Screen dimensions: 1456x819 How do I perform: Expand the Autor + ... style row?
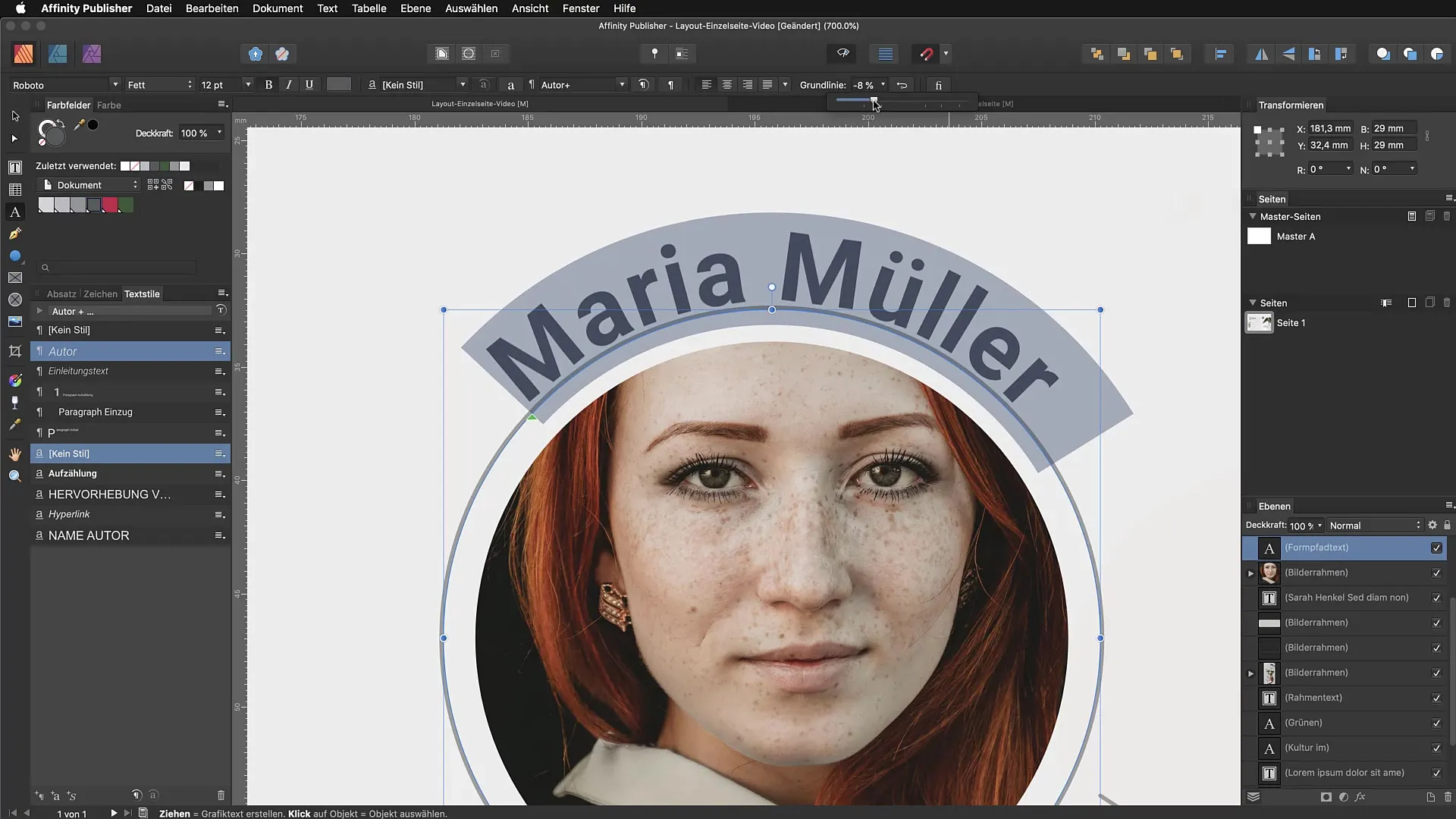coord(39,311)
